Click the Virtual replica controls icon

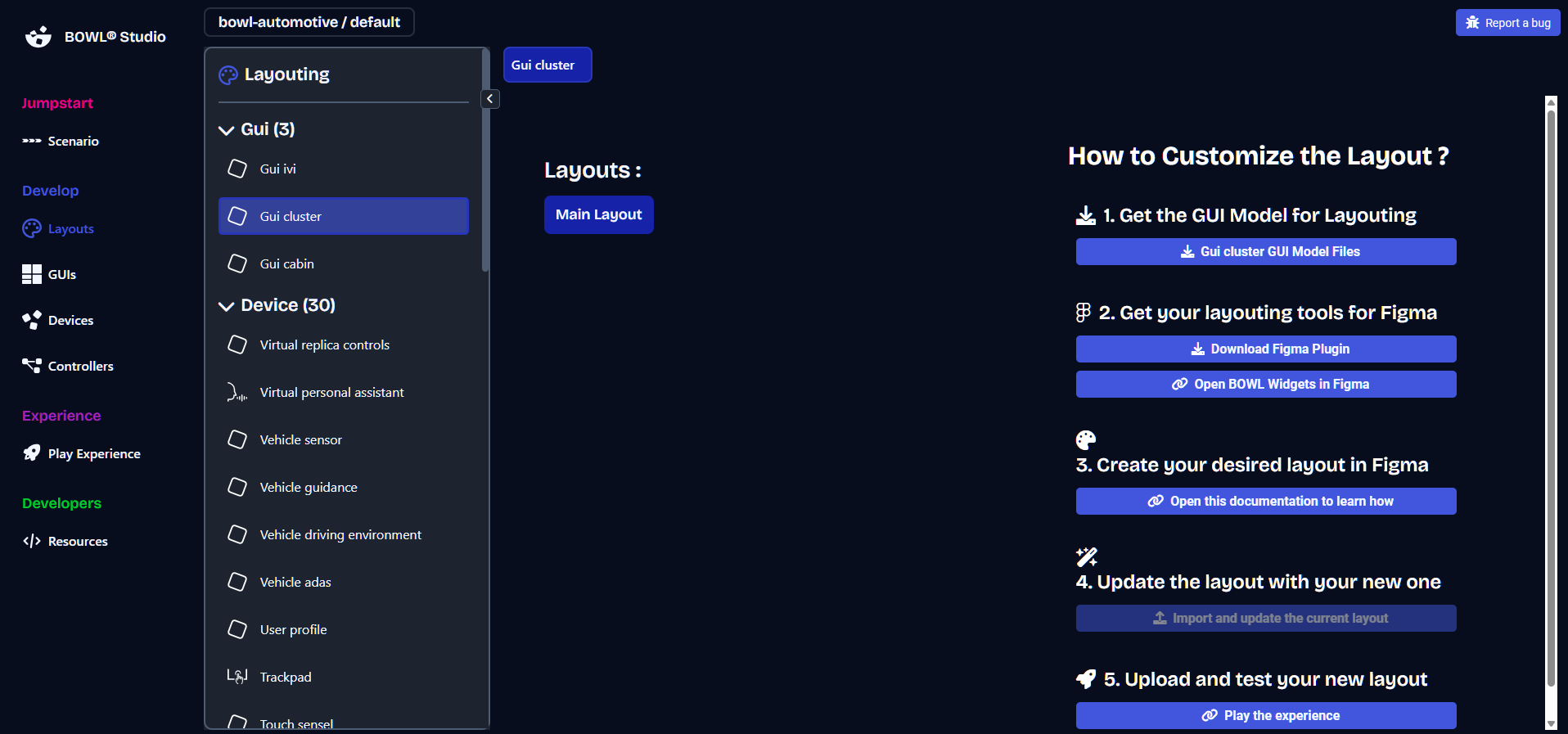pyautogui.click(x=237, y=344)
